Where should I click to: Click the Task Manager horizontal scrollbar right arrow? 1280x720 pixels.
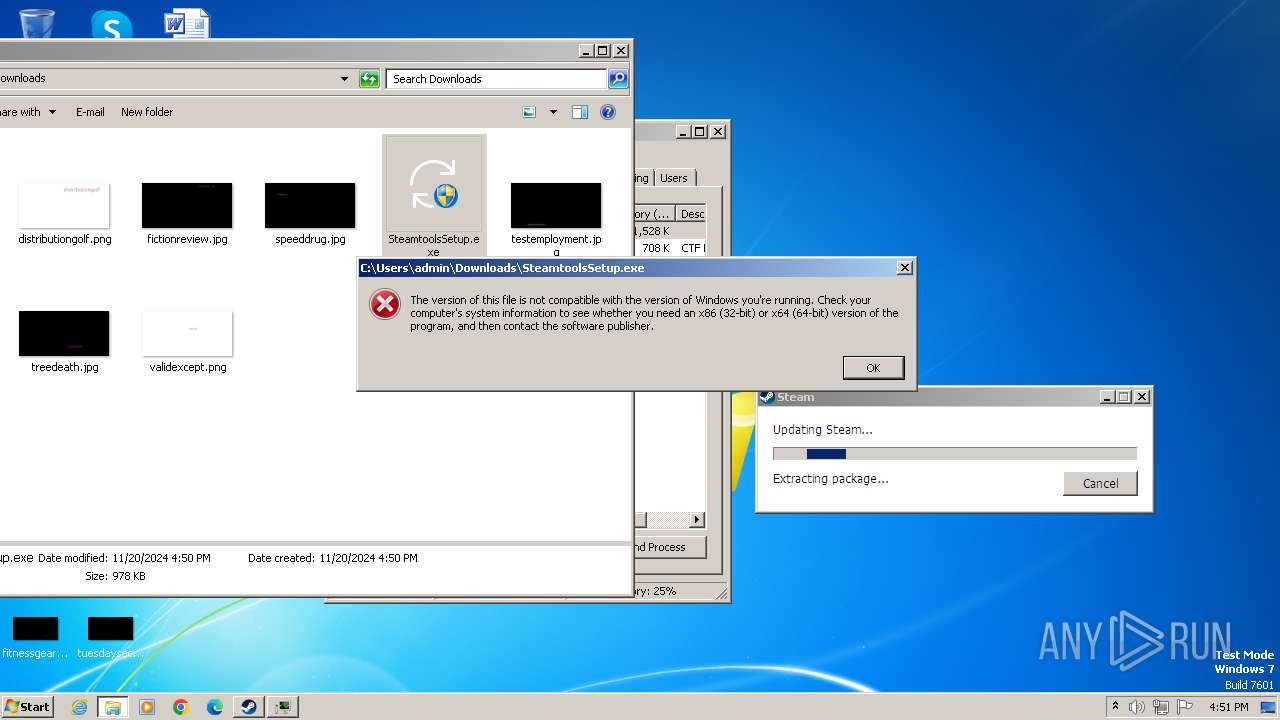[697, 520]
